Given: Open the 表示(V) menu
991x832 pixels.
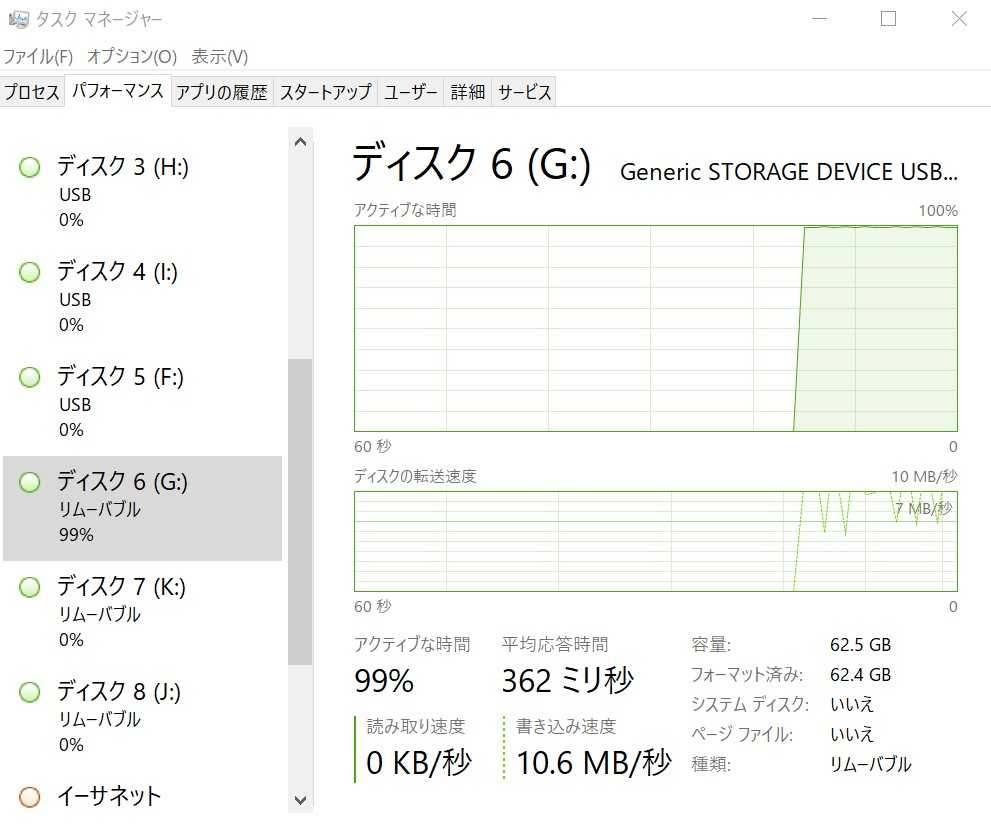Looking at the screenshot, I should [220, 56].
